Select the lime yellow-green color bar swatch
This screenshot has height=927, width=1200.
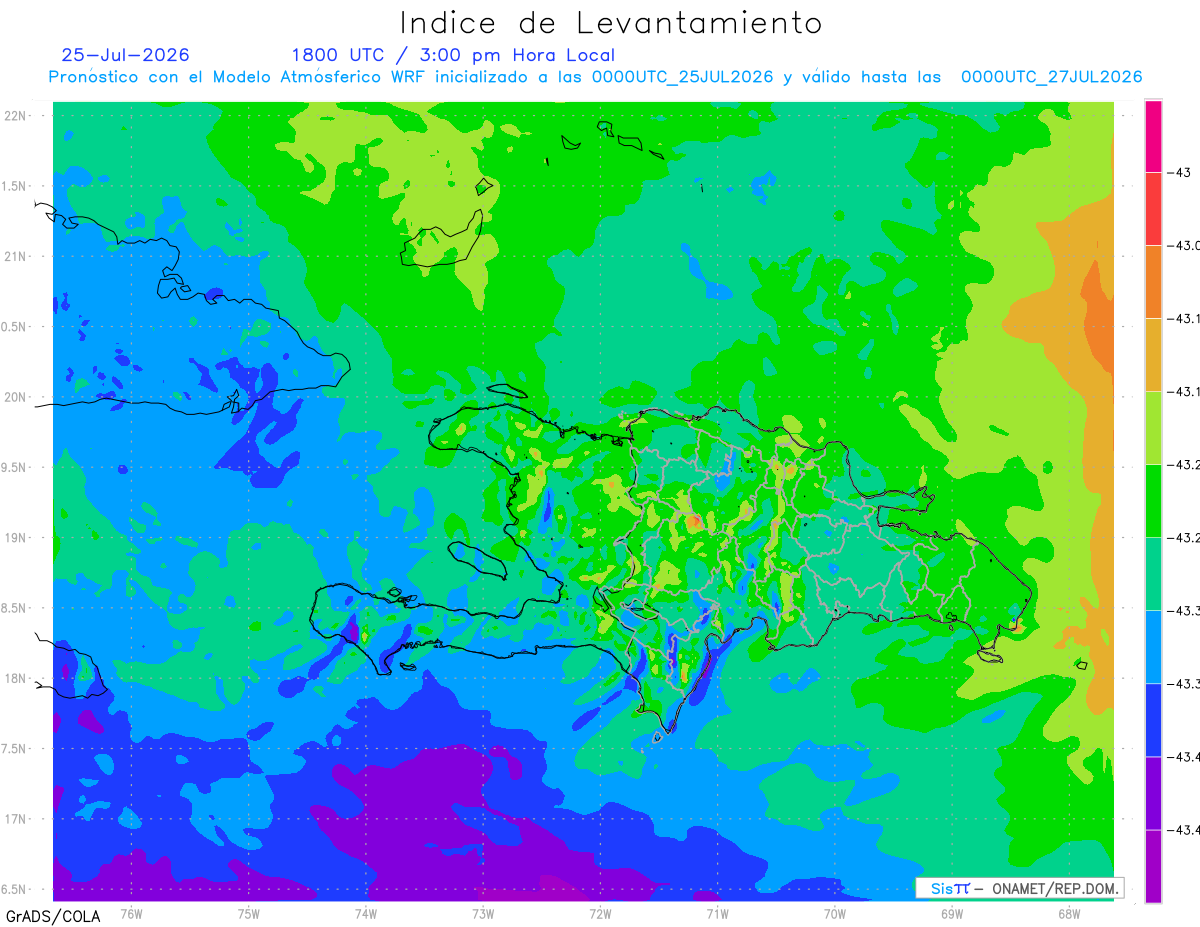pos(1153,428)
